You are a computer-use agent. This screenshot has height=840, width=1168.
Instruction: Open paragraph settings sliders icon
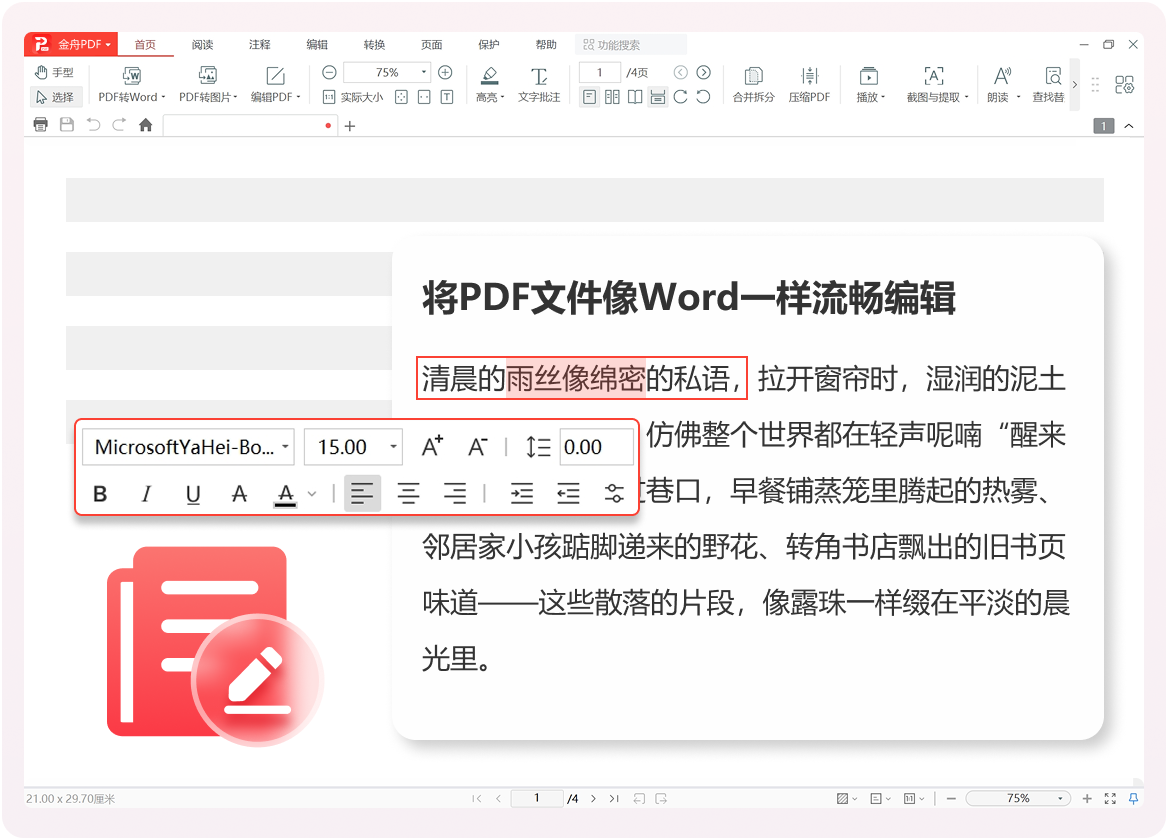(x=615, y=494)
